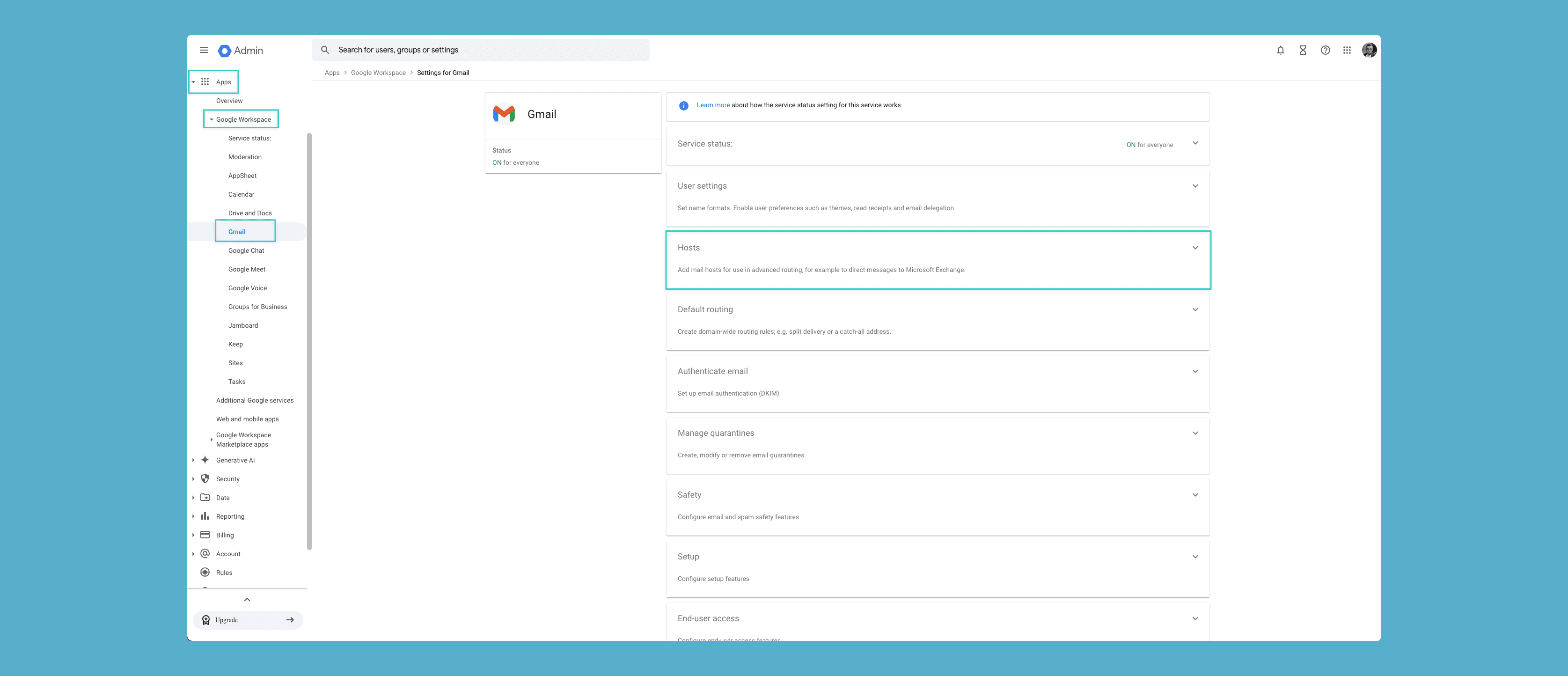
Task: Click the Account at-sign icon
Action: click(205, 554)
